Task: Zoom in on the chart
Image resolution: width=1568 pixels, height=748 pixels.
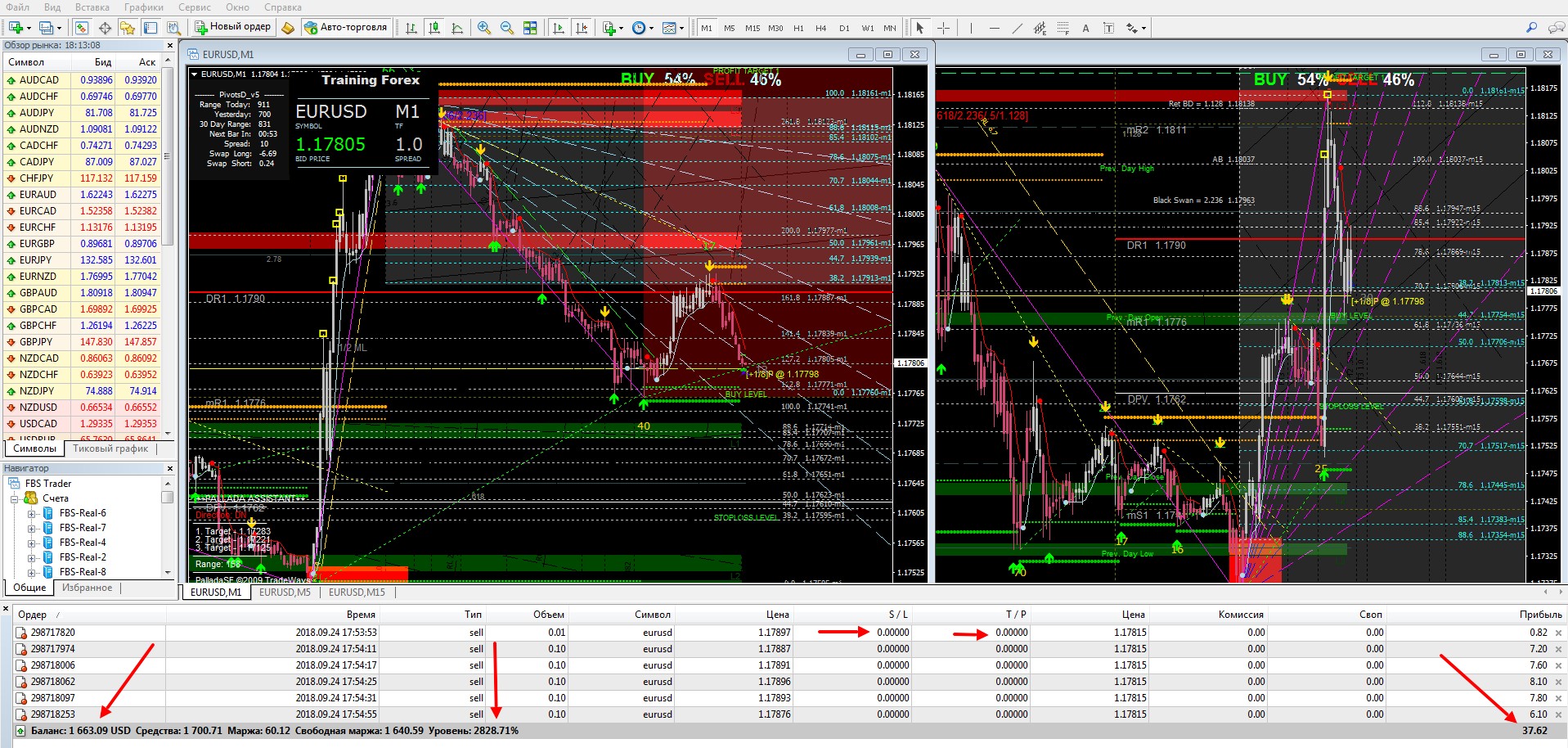Action: pos(484,28)
